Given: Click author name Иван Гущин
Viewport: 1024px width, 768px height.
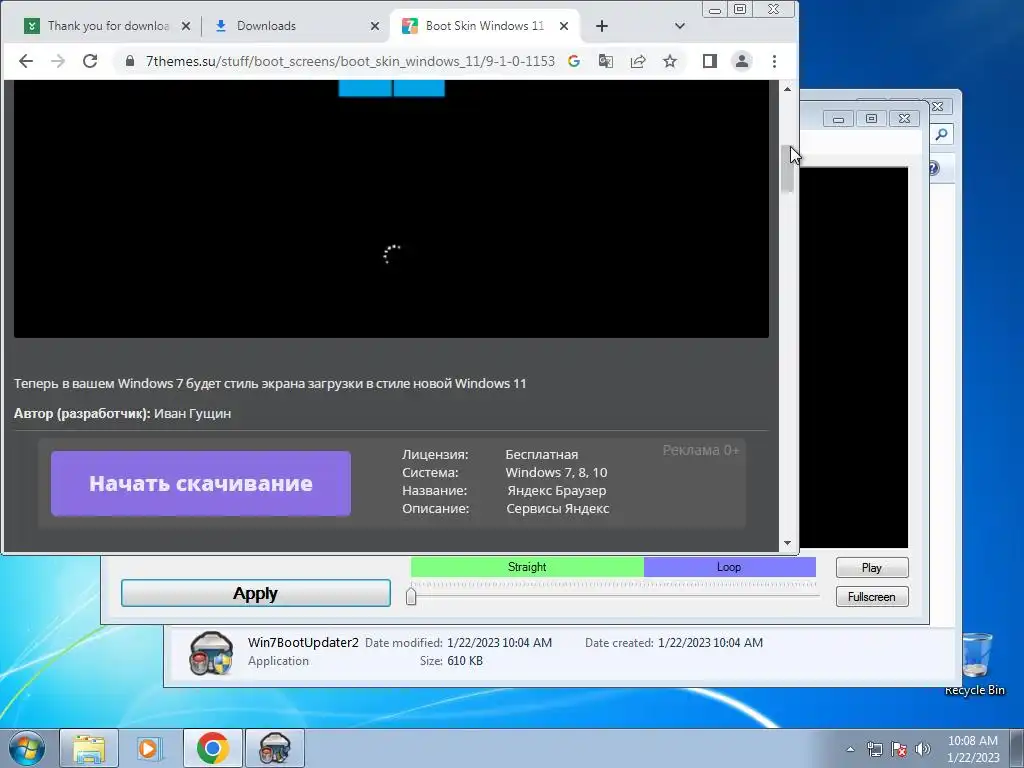Looking at the screenshot, I should 193,413.
